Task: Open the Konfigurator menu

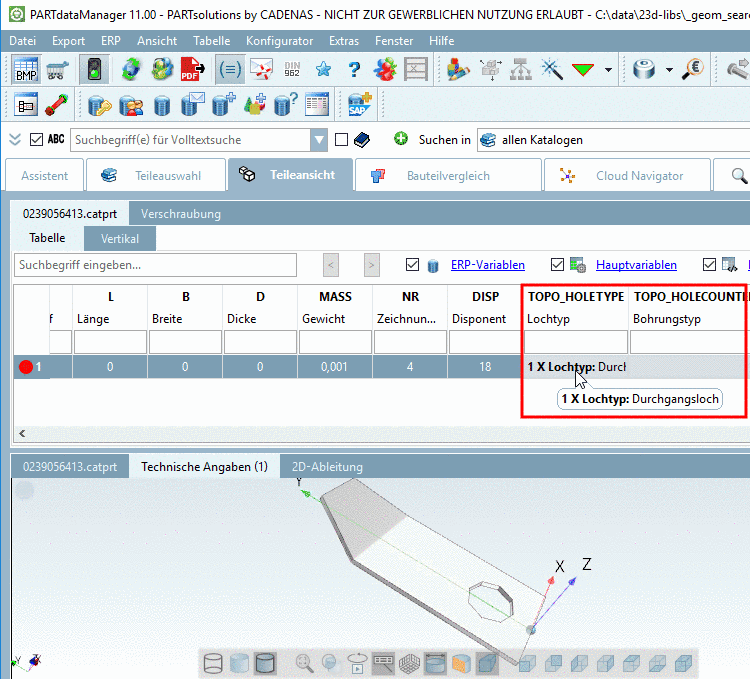Action: pos(279,41)
